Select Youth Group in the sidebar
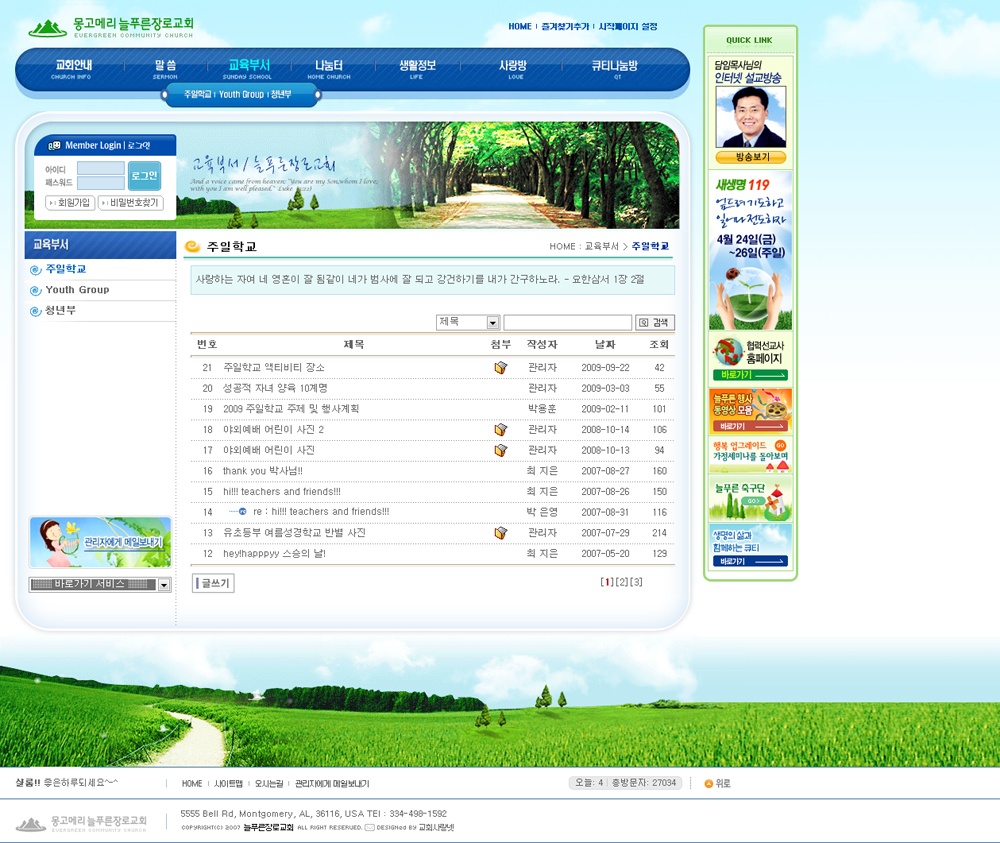 point(77,290)
